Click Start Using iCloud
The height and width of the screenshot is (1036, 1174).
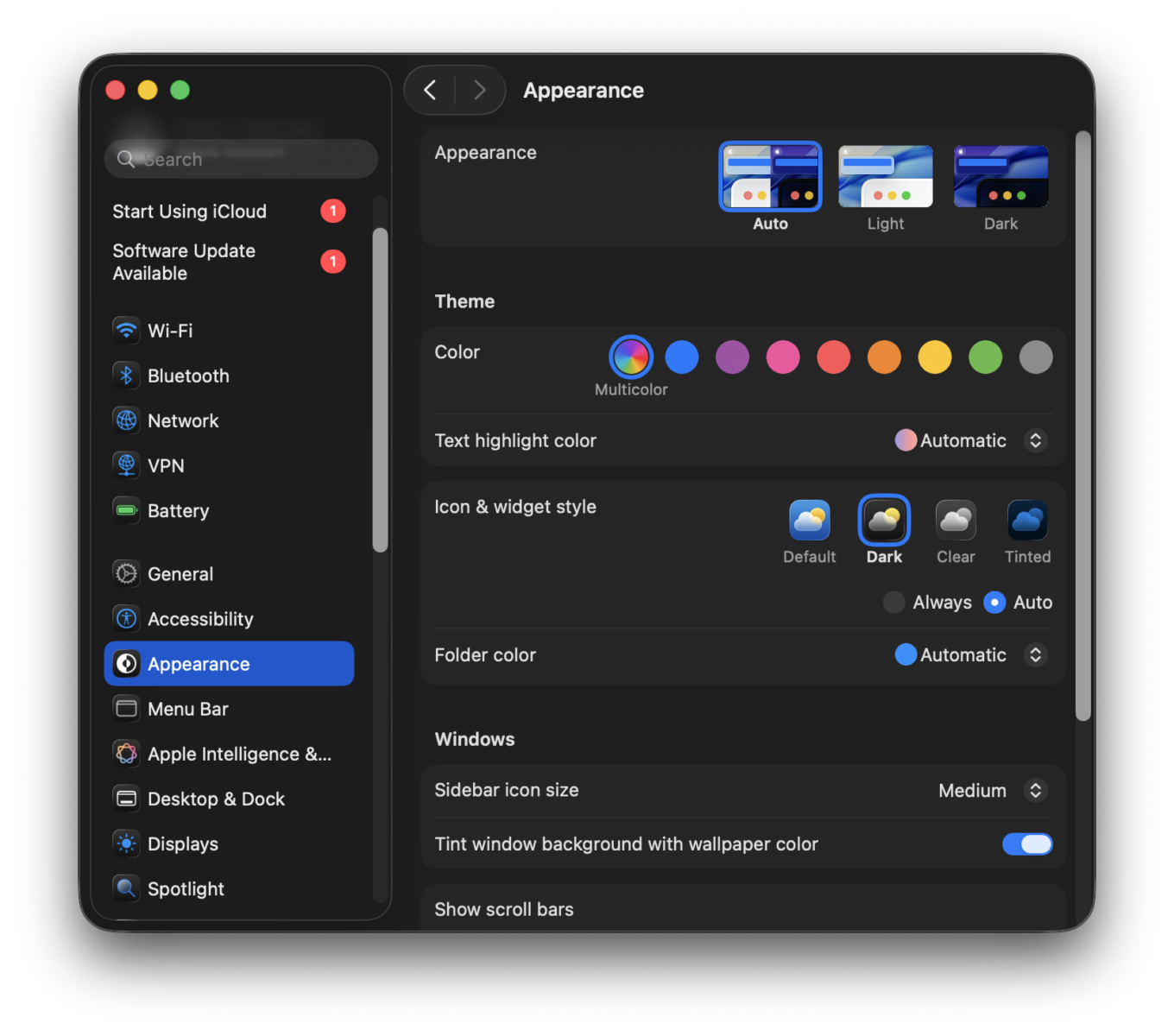coord(189,211)
